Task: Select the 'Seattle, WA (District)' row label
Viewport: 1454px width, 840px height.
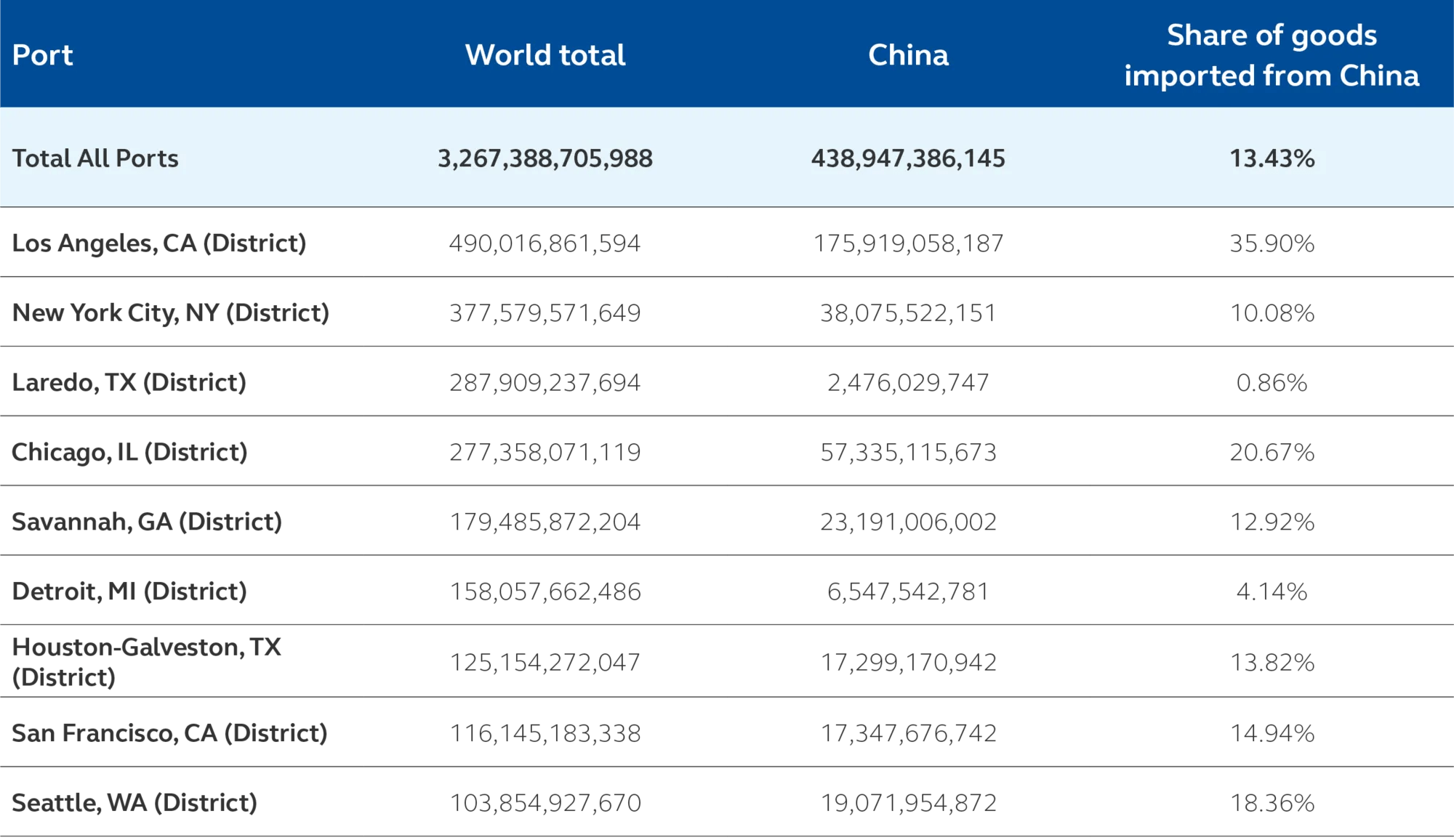Action: point(134,803)
